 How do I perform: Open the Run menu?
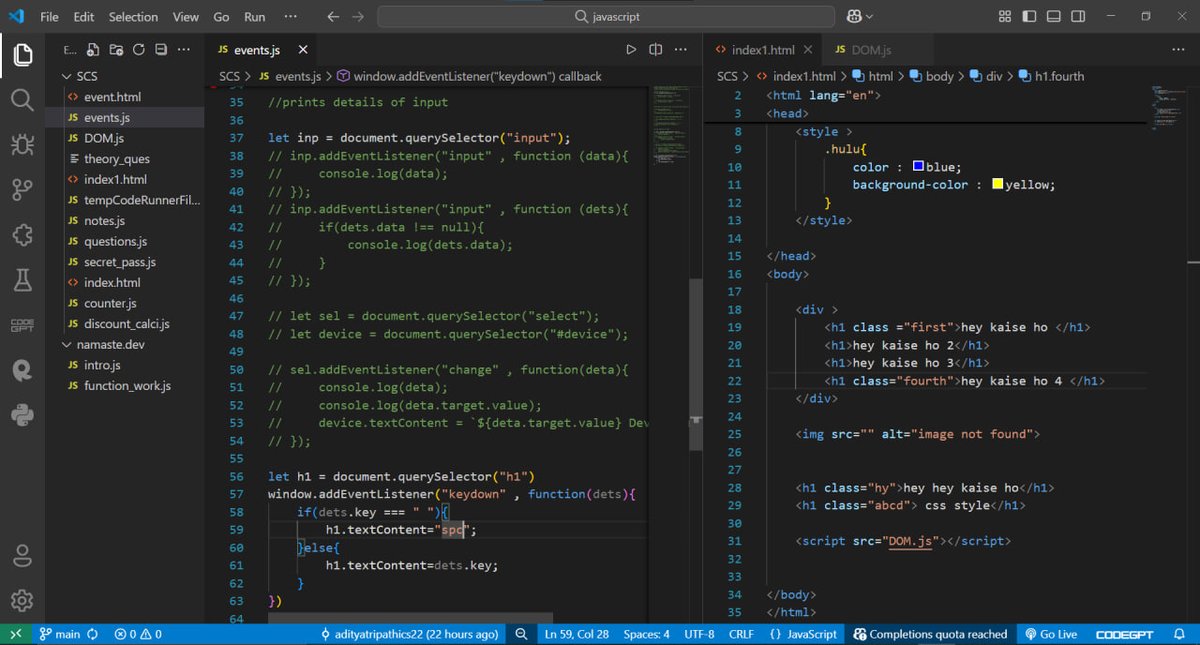point(255,17)
